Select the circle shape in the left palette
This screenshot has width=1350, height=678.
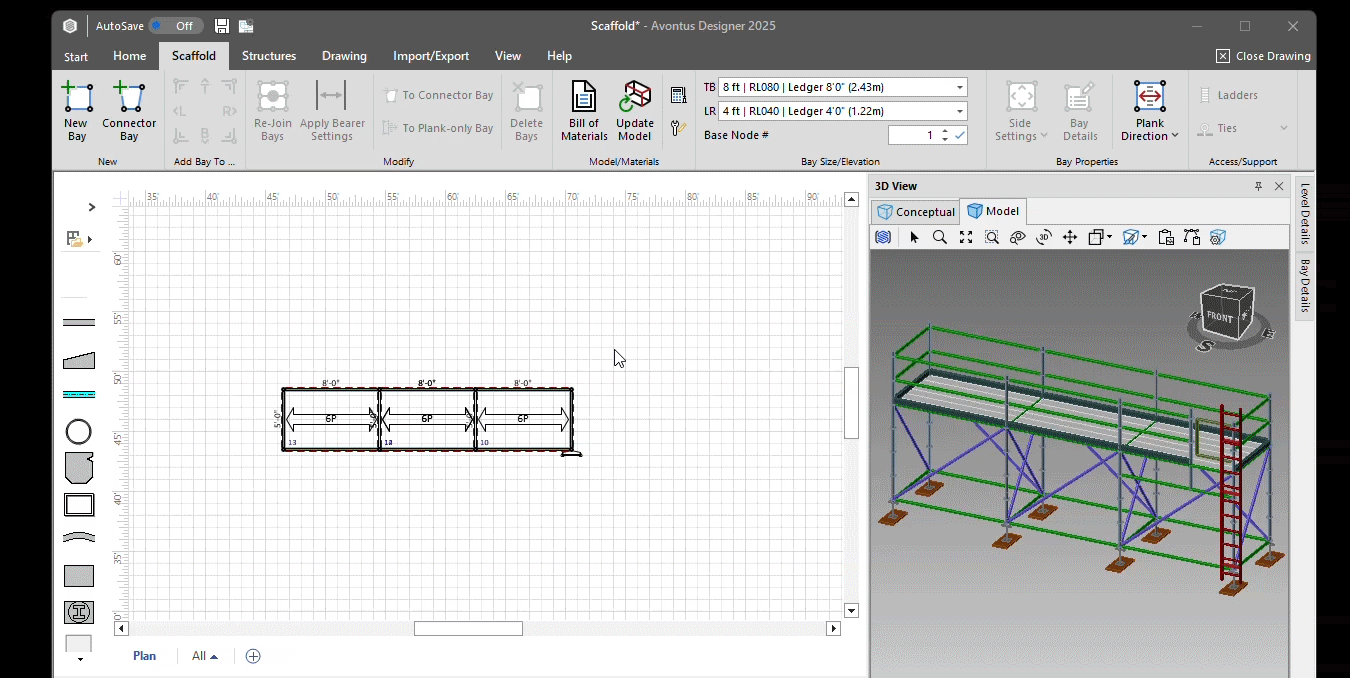[x=79, y=432]
